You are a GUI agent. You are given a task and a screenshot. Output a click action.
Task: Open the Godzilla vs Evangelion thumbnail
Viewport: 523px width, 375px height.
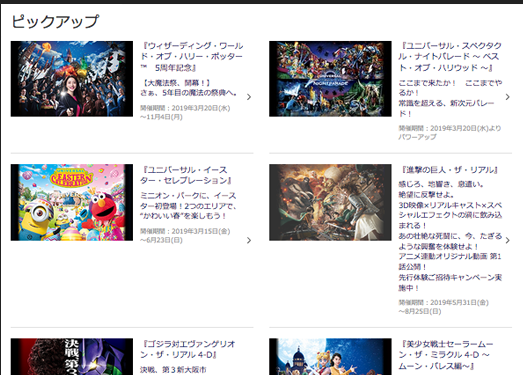click(72, 357)
